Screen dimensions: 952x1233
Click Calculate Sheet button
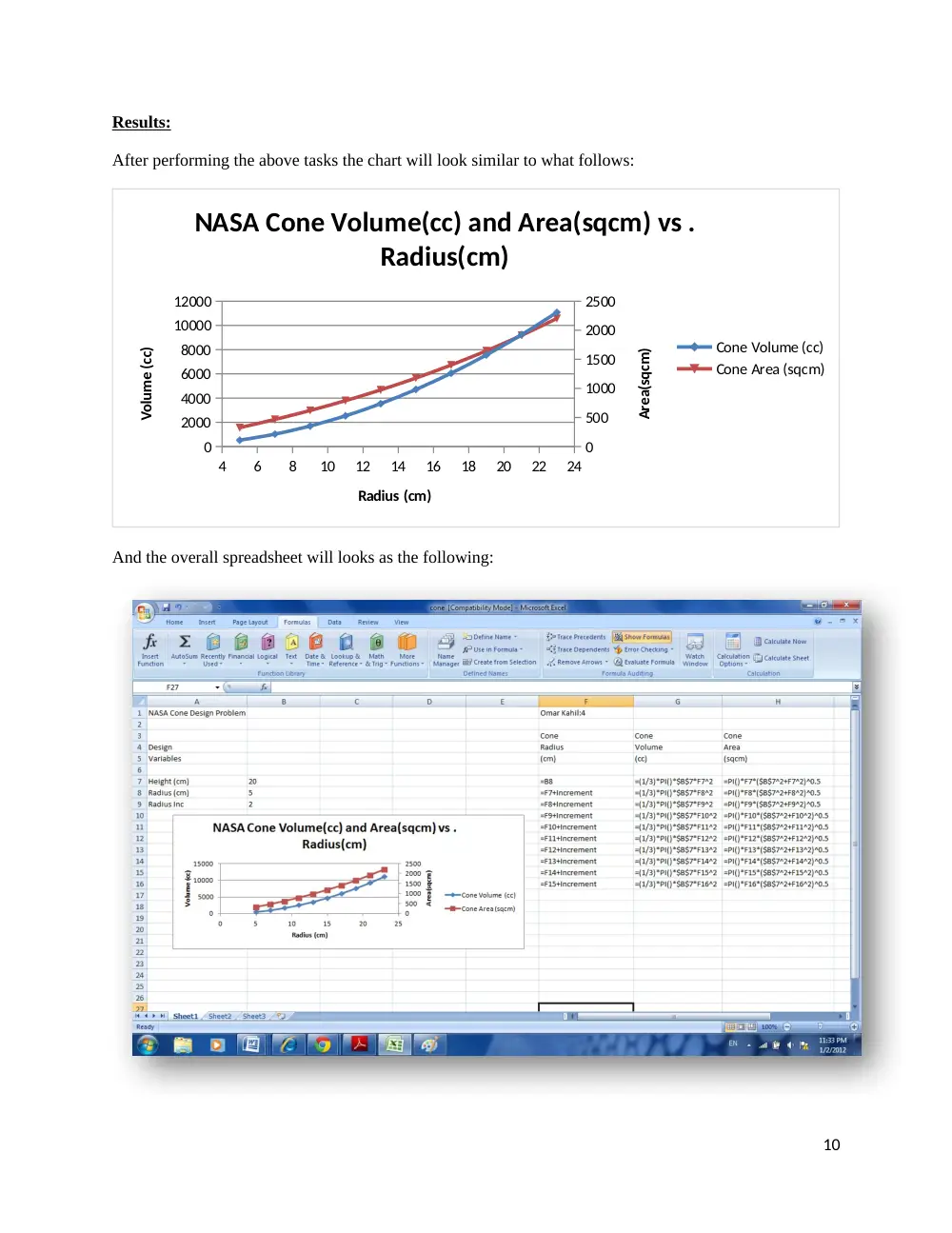(782, 658)
